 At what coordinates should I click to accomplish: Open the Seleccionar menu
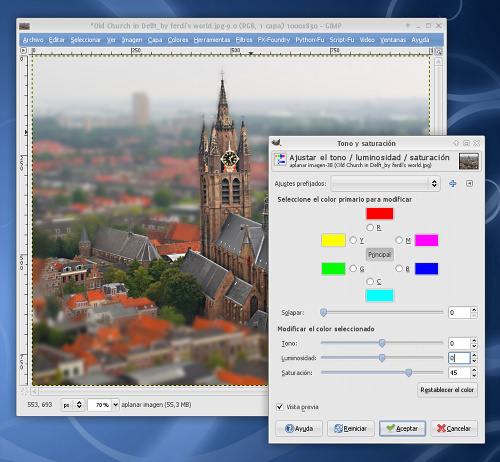86,40
